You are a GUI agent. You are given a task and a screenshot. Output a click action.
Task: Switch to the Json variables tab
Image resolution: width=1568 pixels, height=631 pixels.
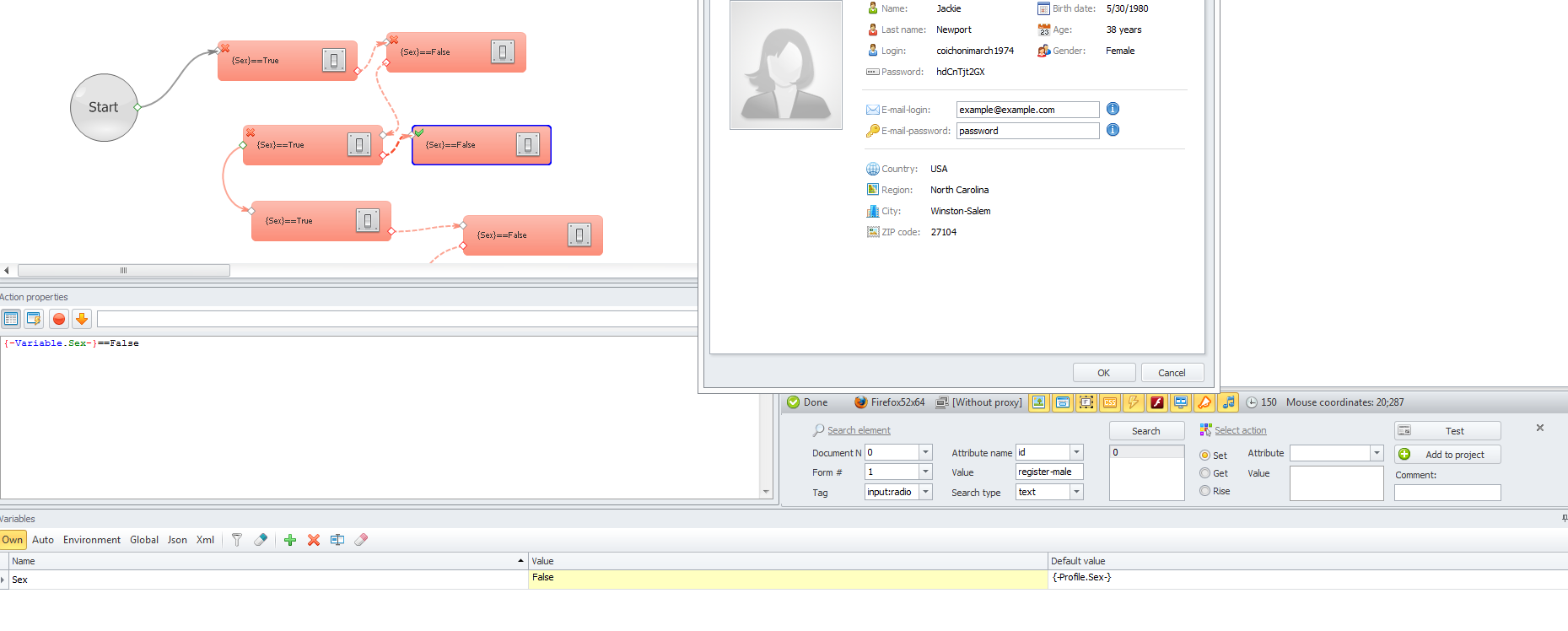tap(177, 540)
